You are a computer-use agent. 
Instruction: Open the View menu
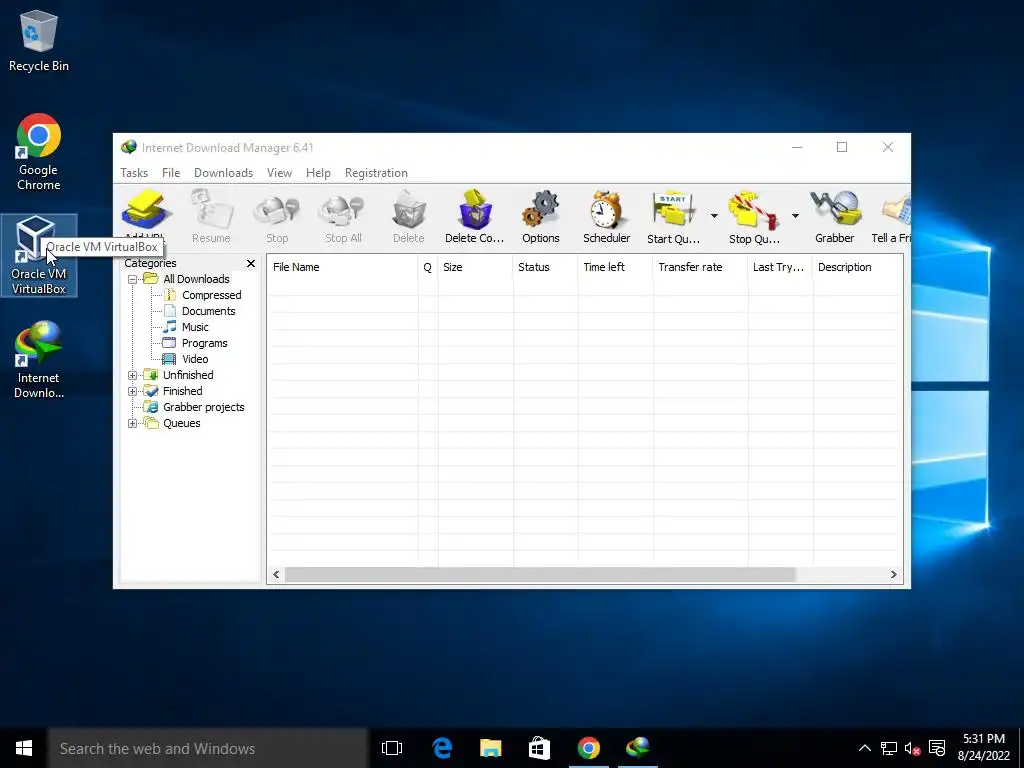coord(279,173)
